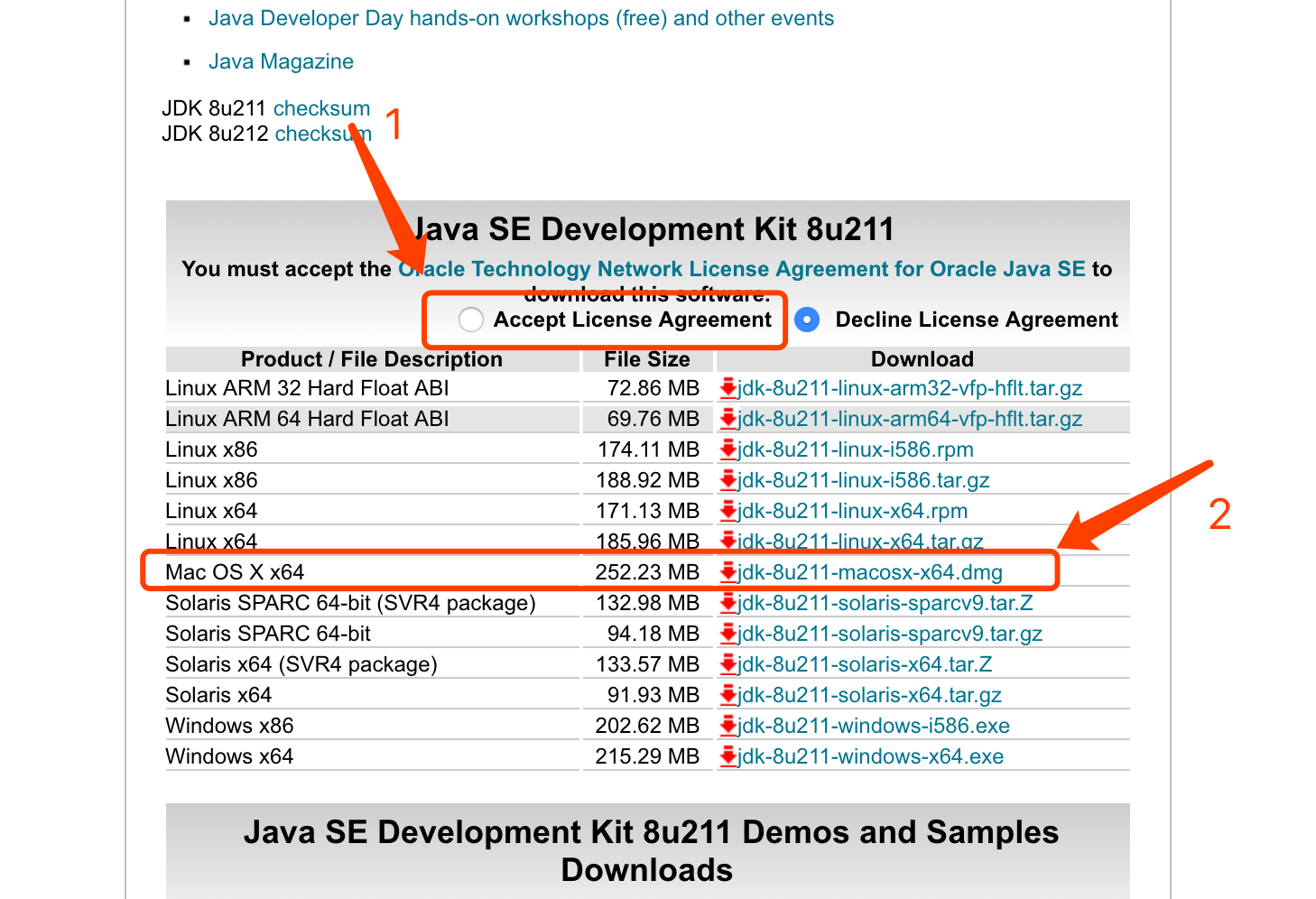This screenshot has height=899, width=1316.
Task: Open Oracle Technology Network License Agreement link
Action: [742, 269]
